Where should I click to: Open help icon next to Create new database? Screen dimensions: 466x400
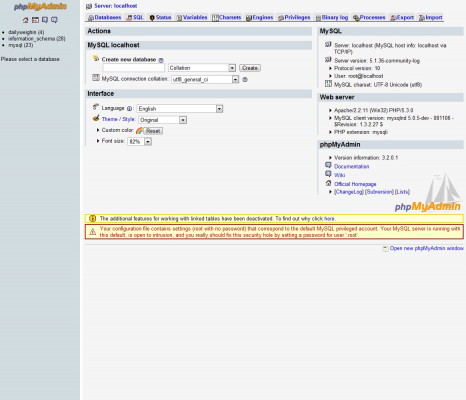pyautogui.click(x=161, y=60)
